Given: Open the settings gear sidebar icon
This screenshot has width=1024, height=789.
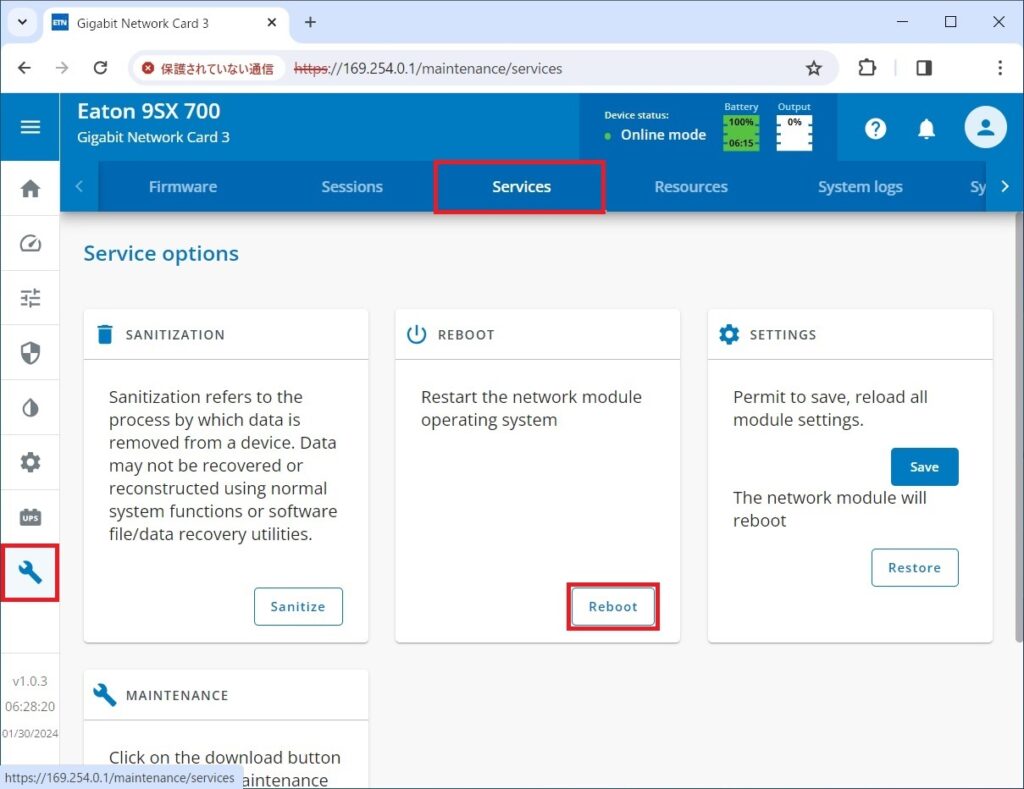Looking at the screenshot, I should tap(30, 462).
